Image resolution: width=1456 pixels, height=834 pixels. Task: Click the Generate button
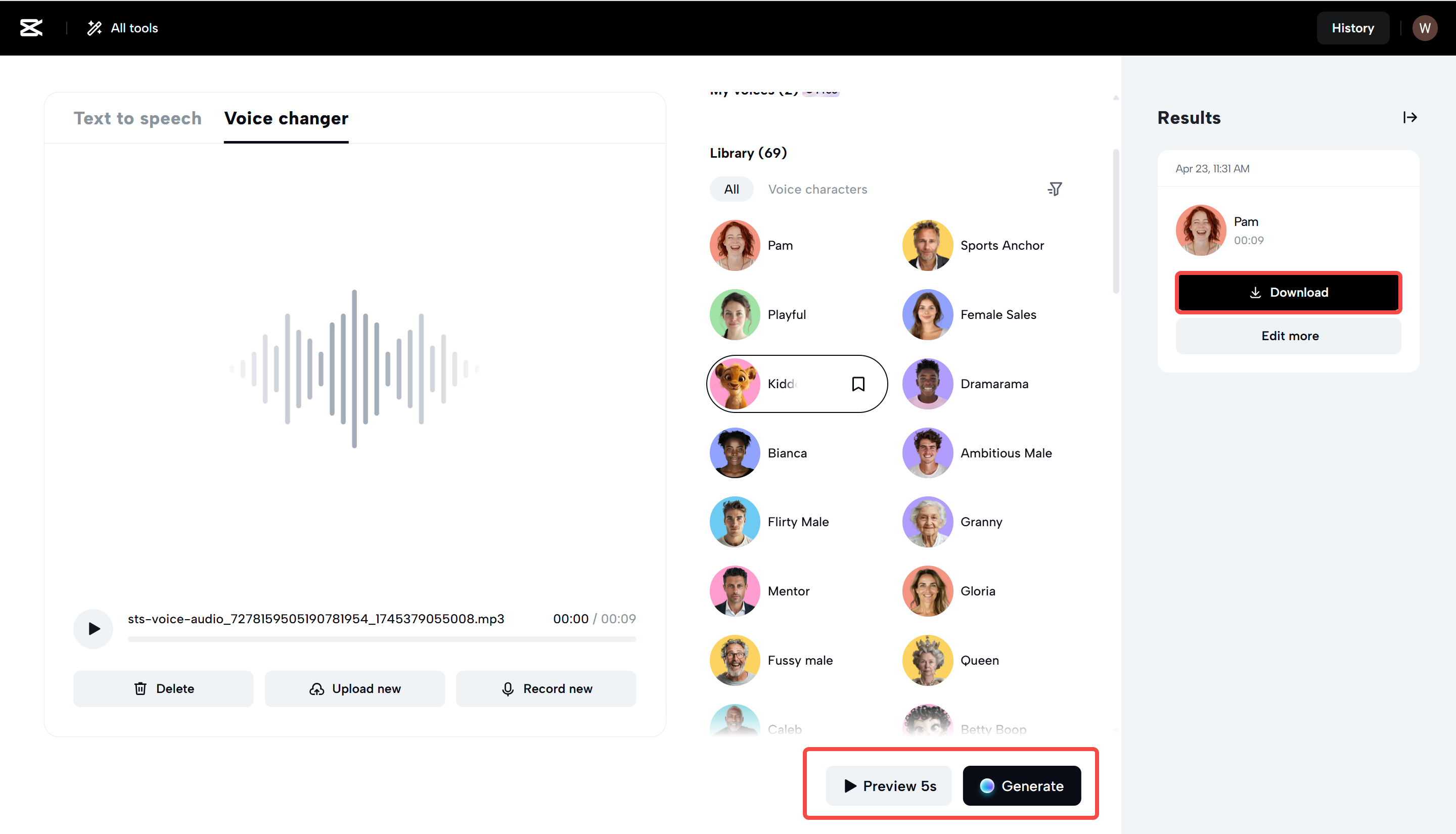[1021, 786]
